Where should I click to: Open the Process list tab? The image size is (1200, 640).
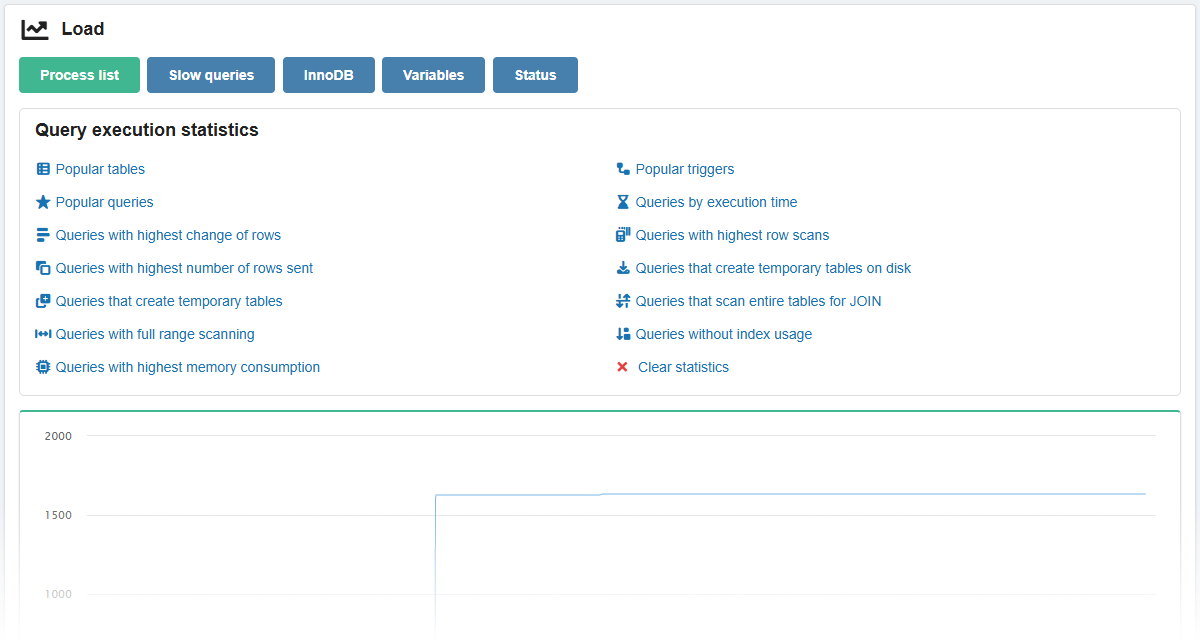(x=80, y=75)
